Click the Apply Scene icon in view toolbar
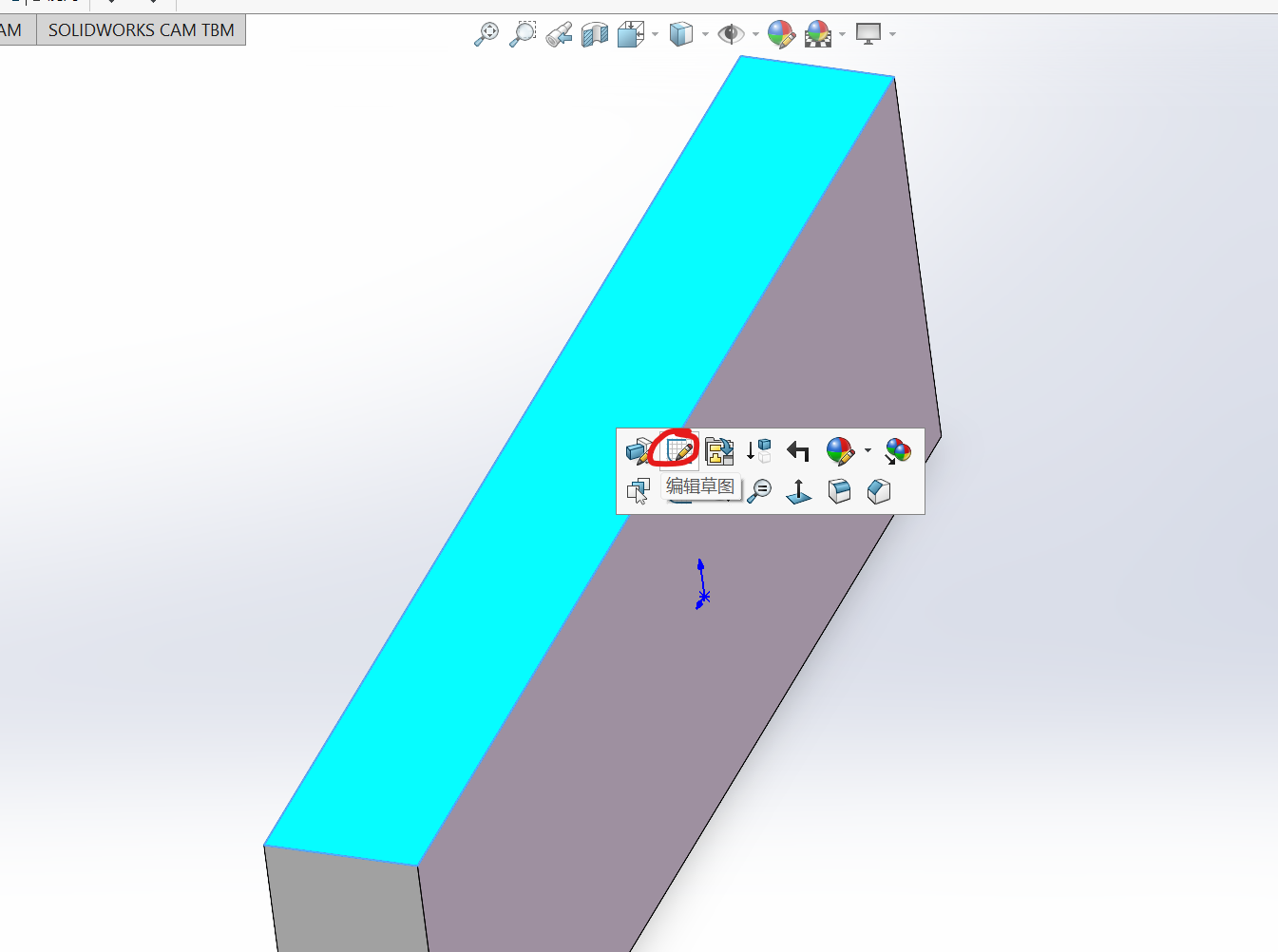Screen dimensions: 1278x952 point(817,34)
